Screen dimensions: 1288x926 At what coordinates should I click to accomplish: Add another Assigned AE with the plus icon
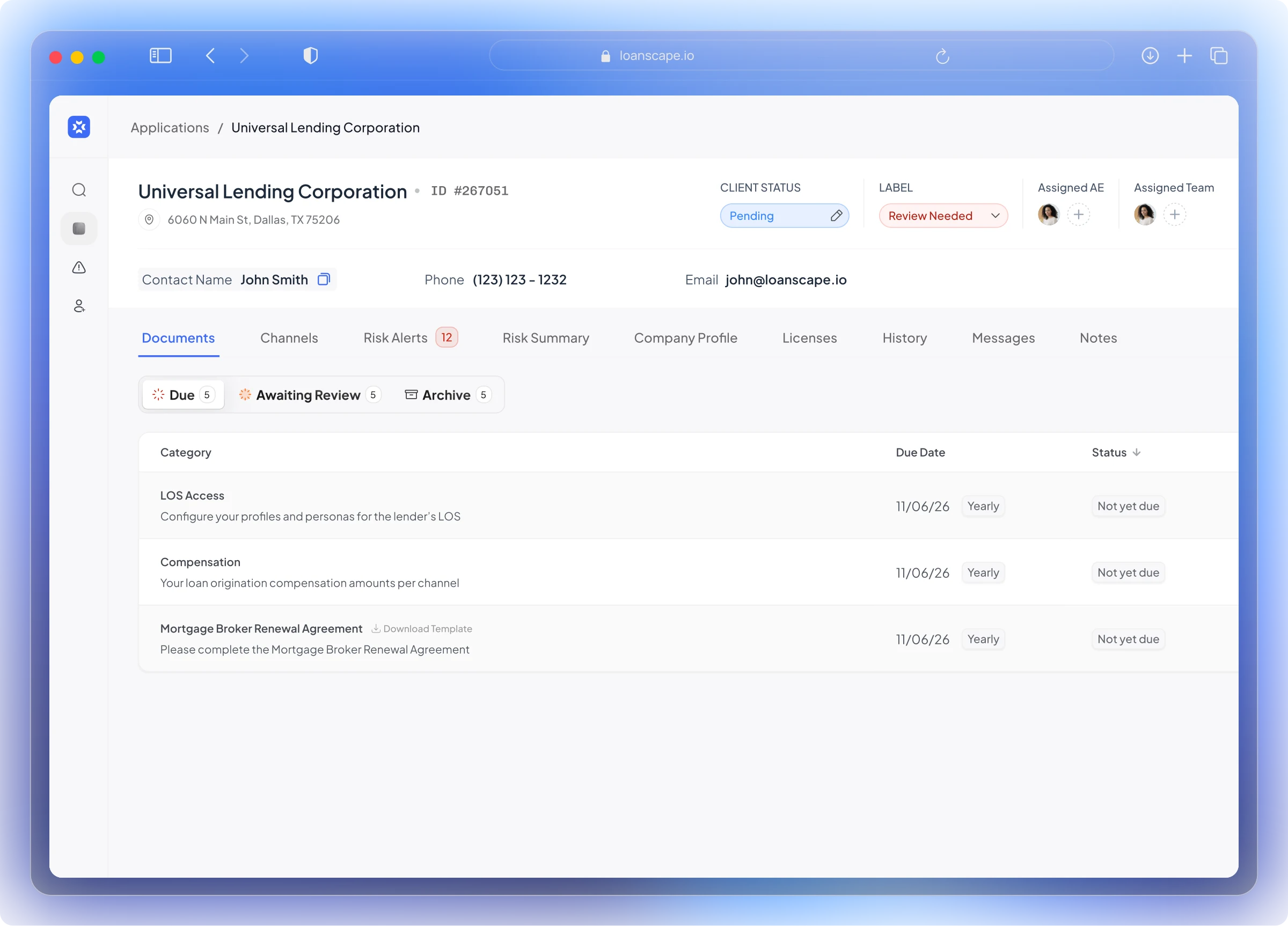[x=1079, y=215]
